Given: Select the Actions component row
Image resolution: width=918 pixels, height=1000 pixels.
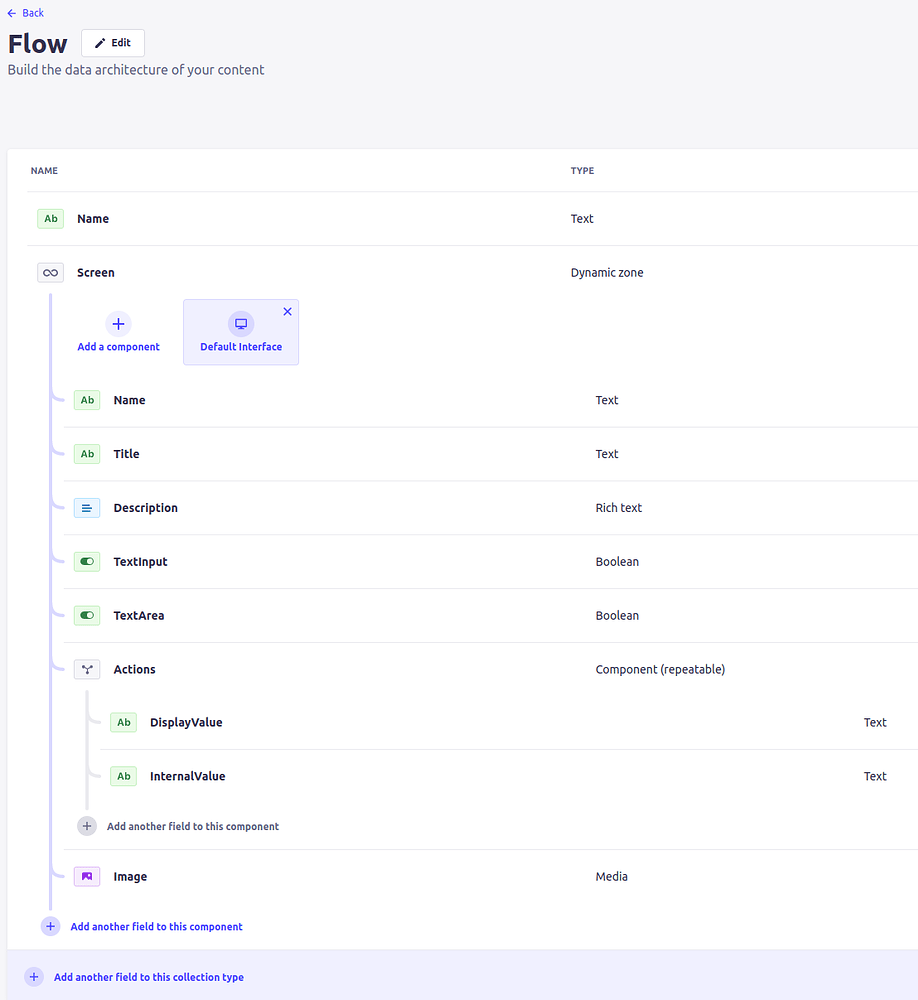Looking at the screenshot, I should pos(134,669).
